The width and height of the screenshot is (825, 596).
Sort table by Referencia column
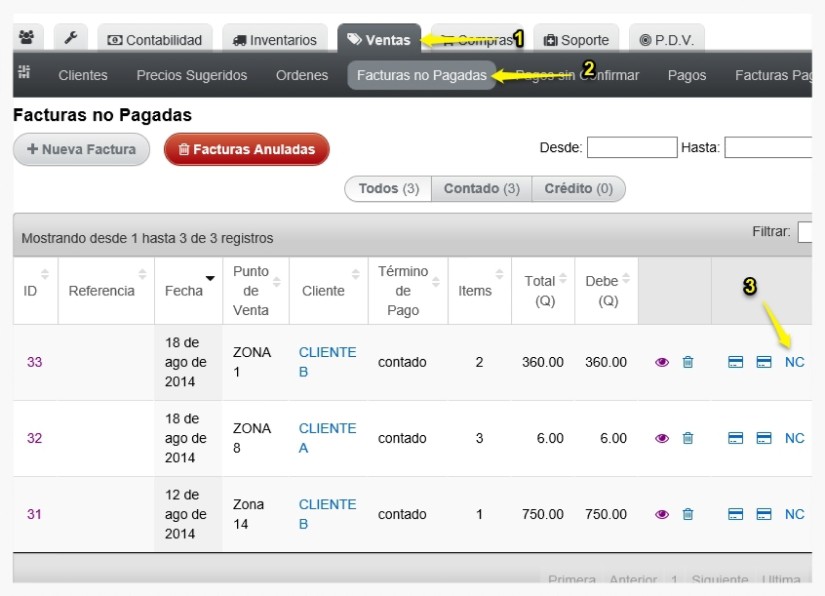coord(106,290)
